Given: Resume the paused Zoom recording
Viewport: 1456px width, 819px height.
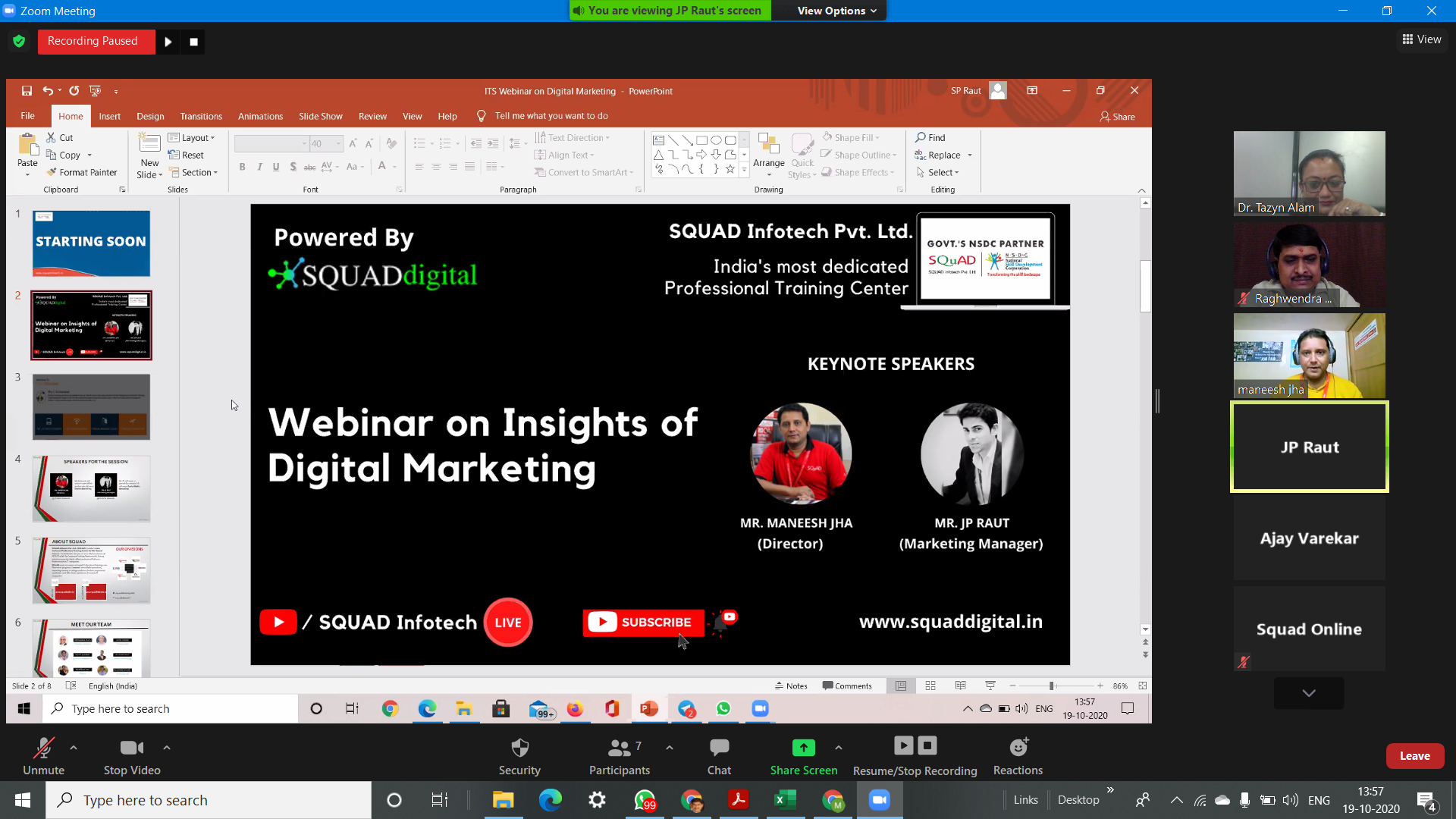Looking at the screenshot, I should tap(903, 745).
